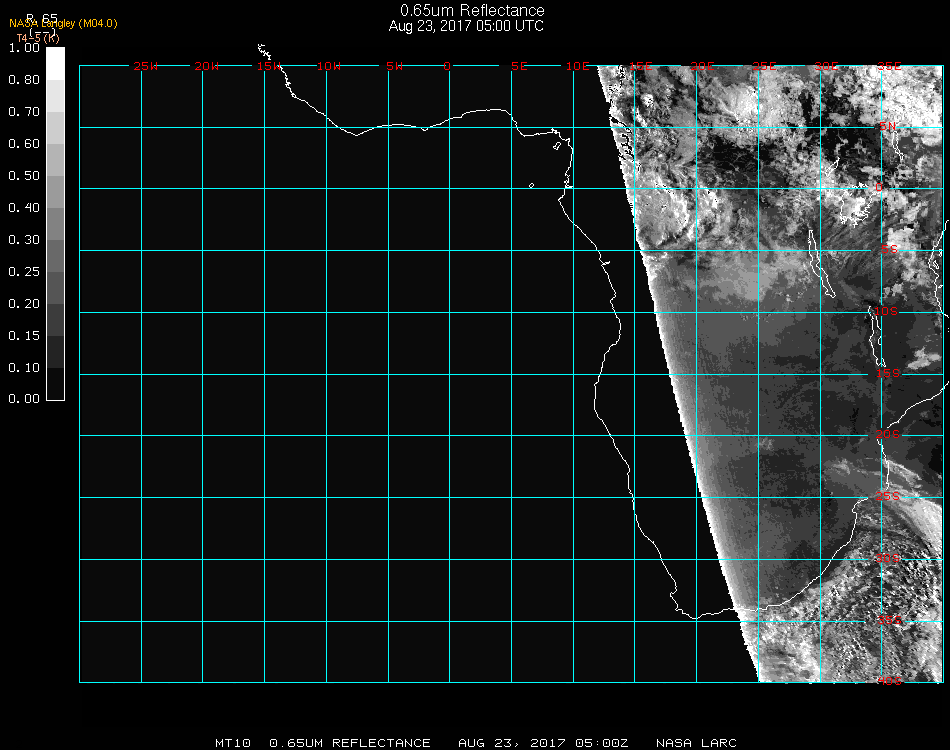Click the "5N" latitude label
The image size is (950, 750).
click(x=888, y=126)
